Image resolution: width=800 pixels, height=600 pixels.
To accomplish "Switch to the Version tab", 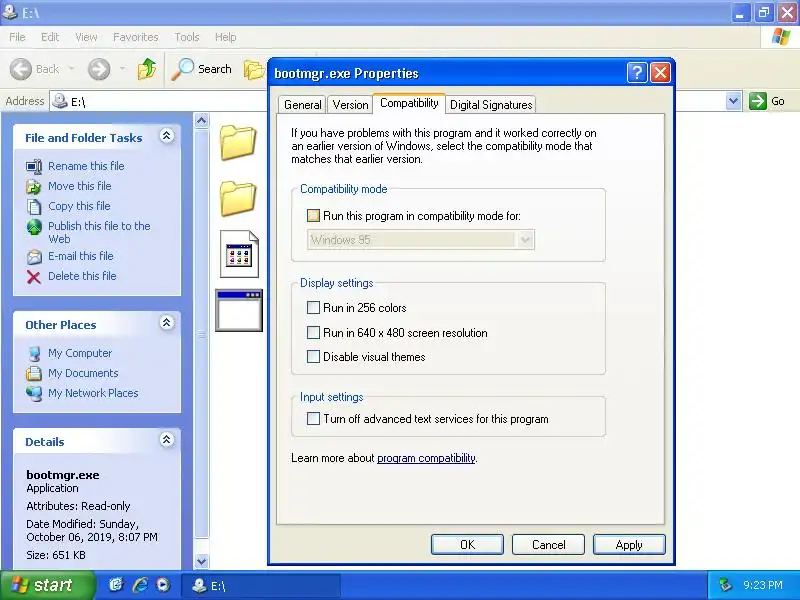I will (x=350, y=105).
